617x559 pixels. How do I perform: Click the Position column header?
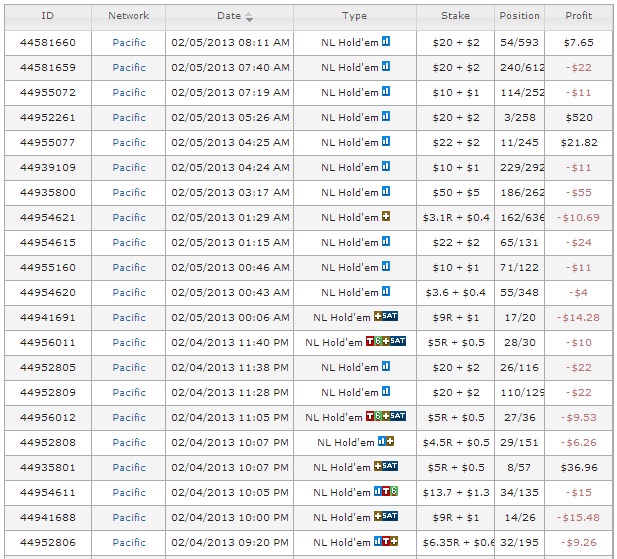pos(519,16)
